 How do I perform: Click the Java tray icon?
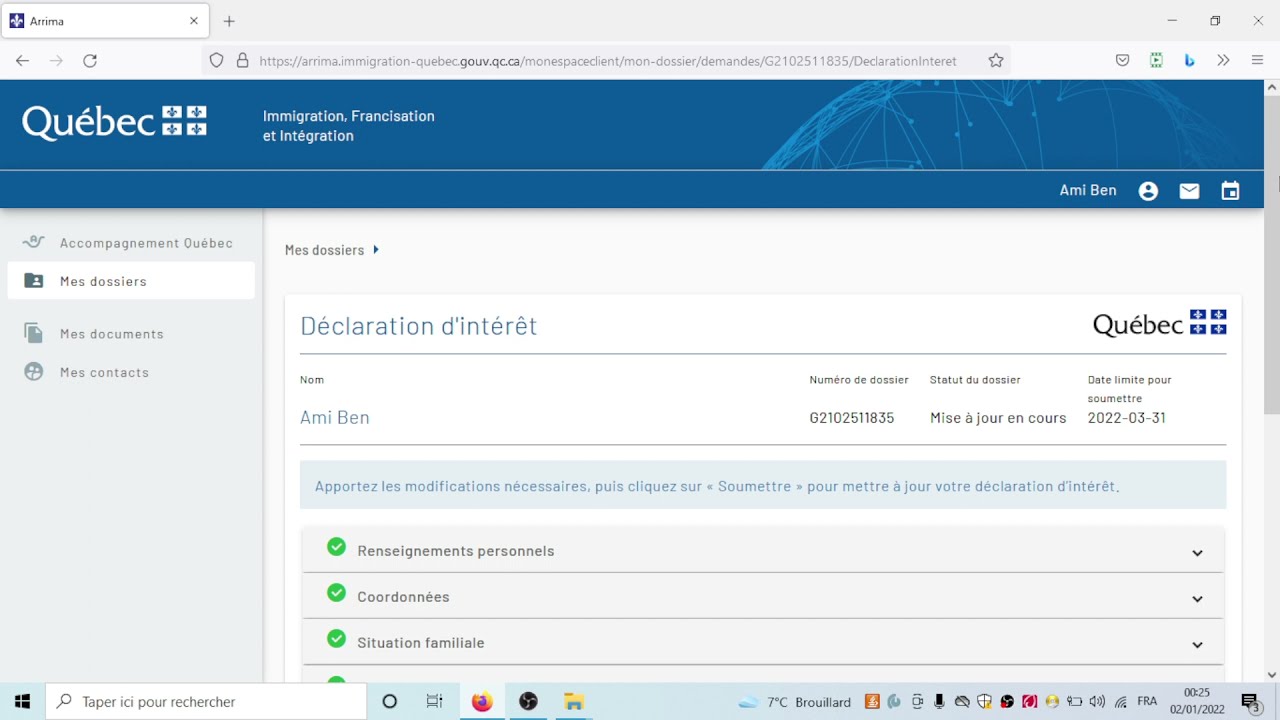tap(872, 702)
